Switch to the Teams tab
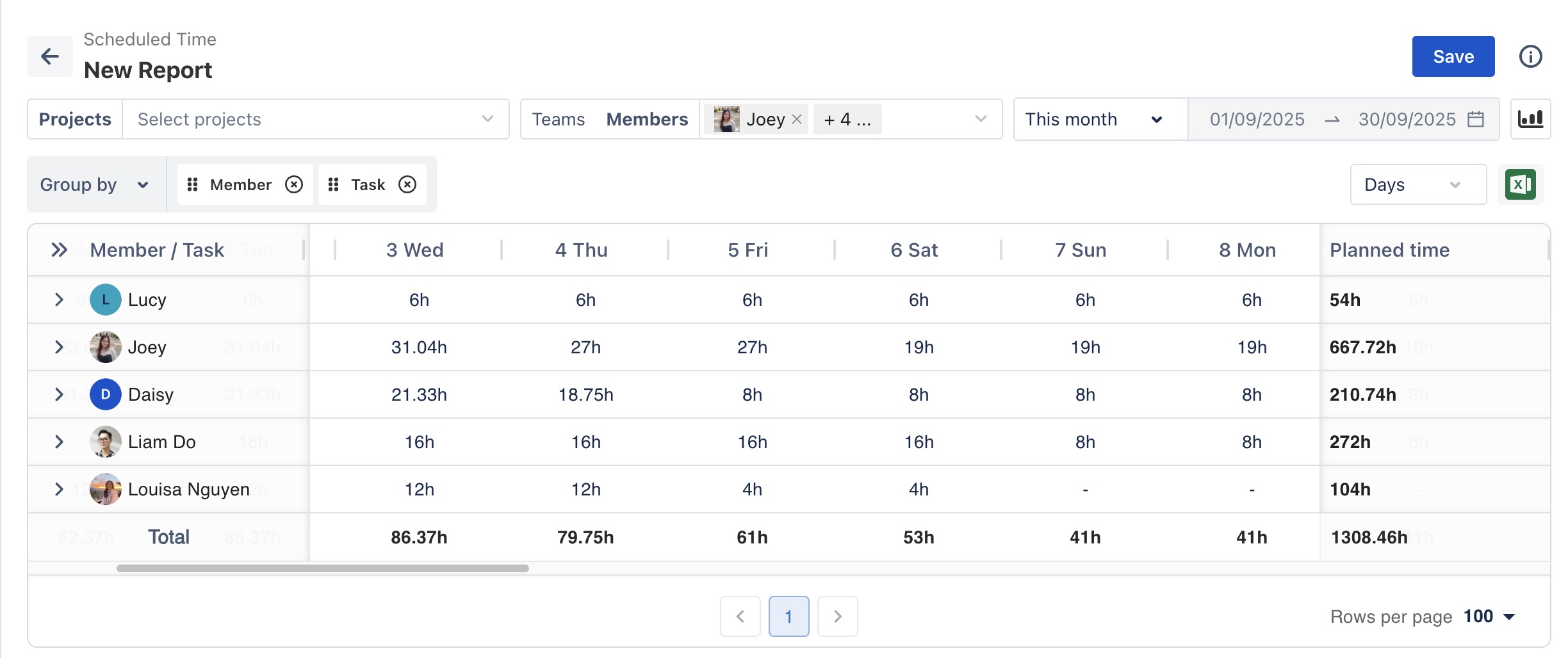This screenshot has height=658, width=1568. (x=558, y=119)
